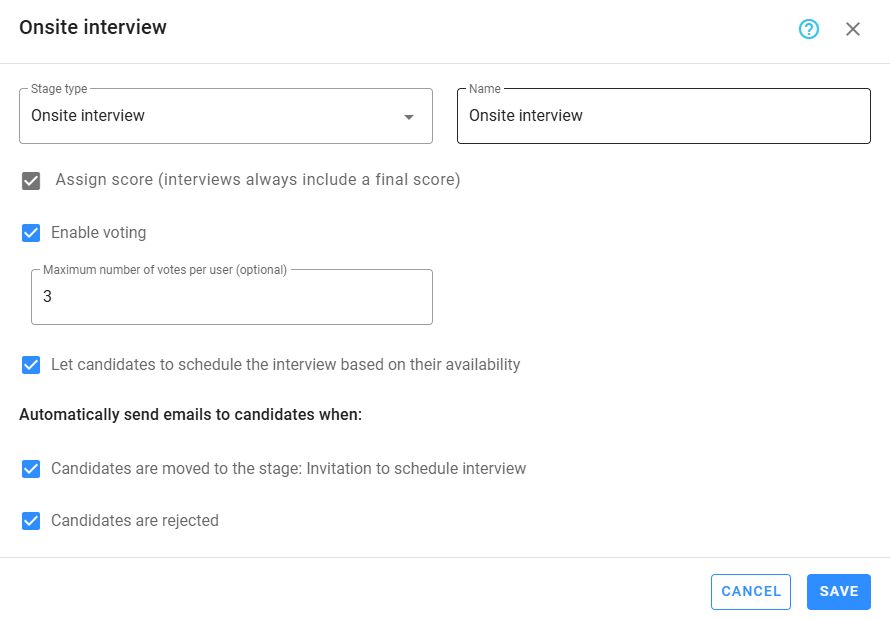Image resolution: width=890 pixels, height=619 pixels.
Task: Click the 'Assign score' label text
Action: pyautogui.click(x=257, y=180)
